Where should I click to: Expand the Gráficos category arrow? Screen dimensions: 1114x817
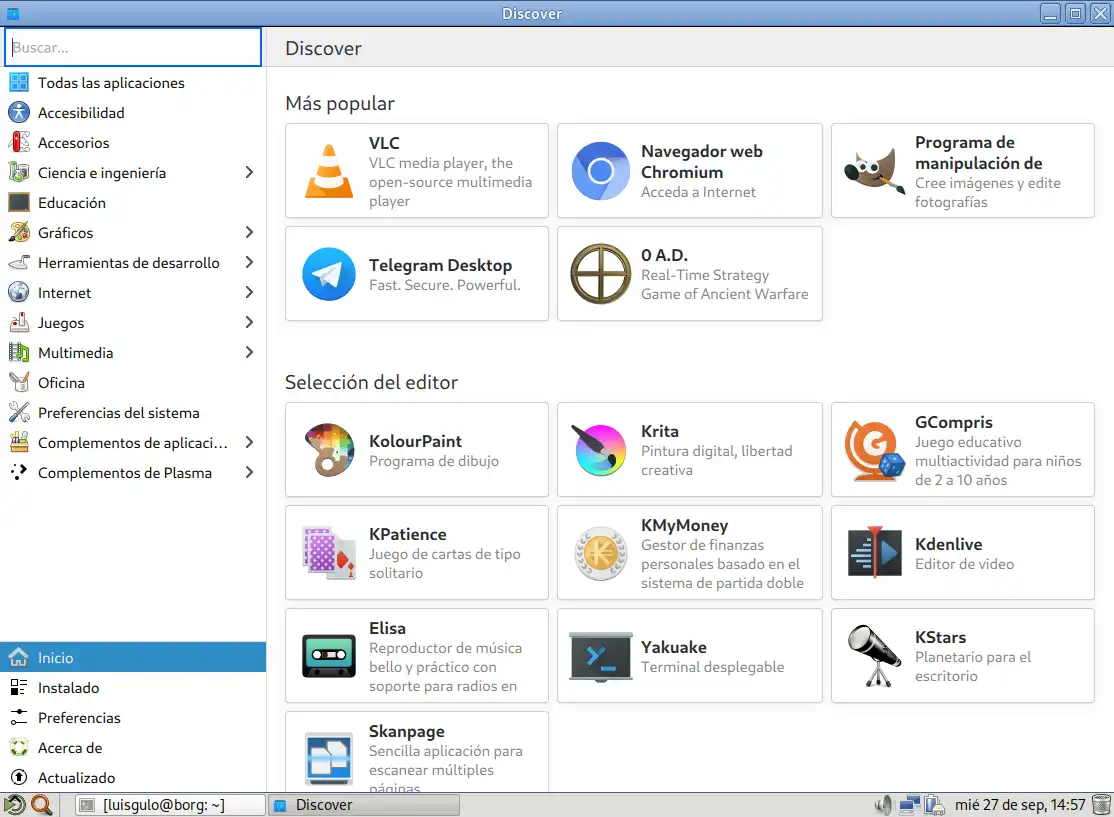click(249, 232)
